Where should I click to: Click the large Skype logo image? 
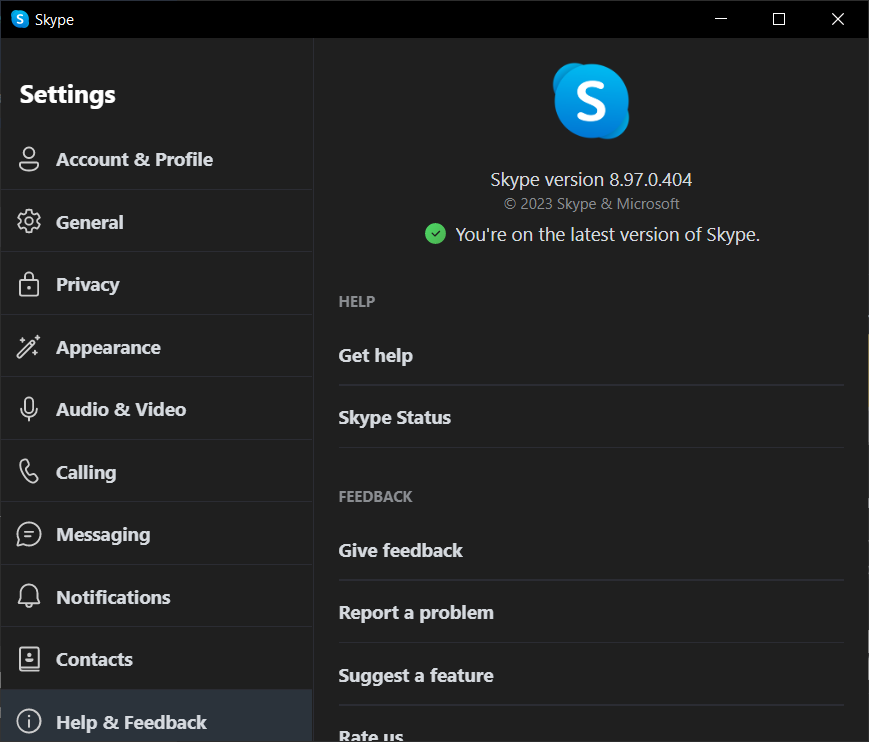point(591,101)
